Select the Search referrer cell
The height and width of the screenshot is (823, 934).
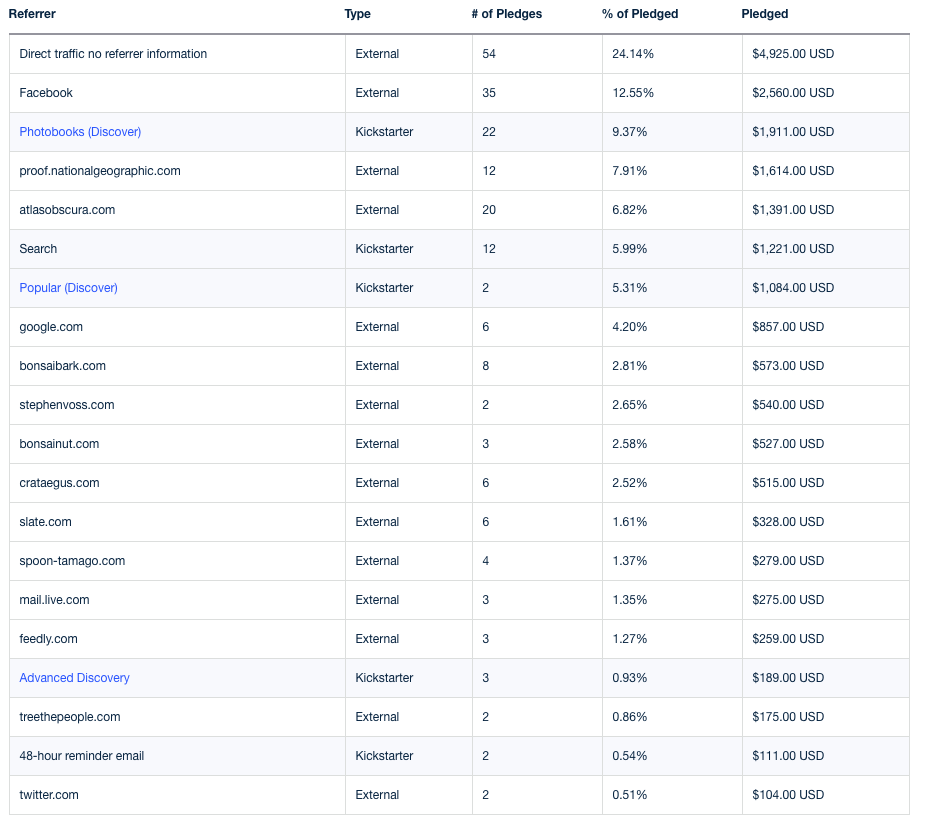pyautogui.click(x=177, y=249)
